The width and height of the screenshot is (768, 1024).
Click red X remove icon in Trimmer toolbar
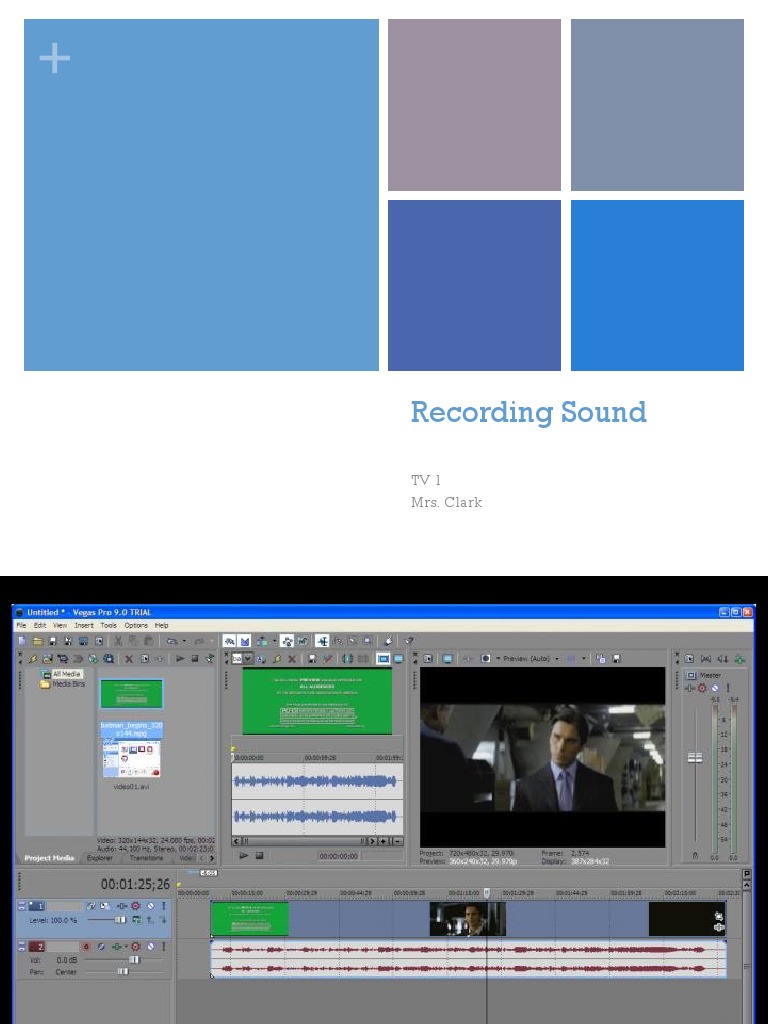(x=292, y=658)
